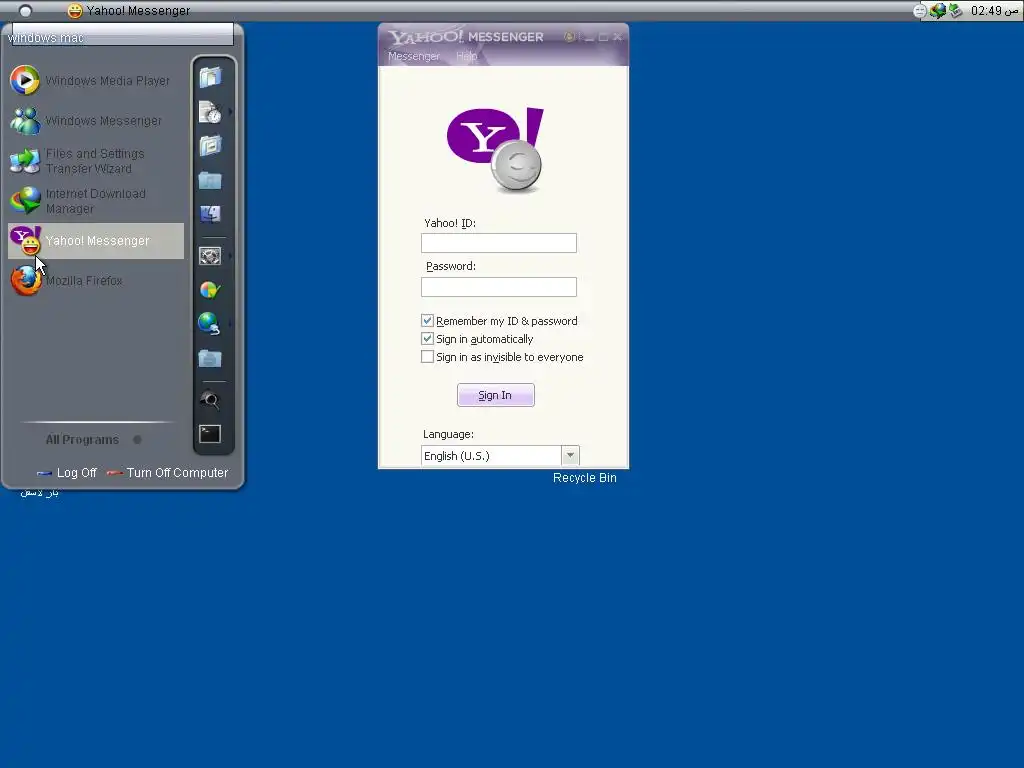The width and height of the screenshot is (1024, 768).
Task: Click the small round icon in Yahoo title bar
Action: pos(569,37)
